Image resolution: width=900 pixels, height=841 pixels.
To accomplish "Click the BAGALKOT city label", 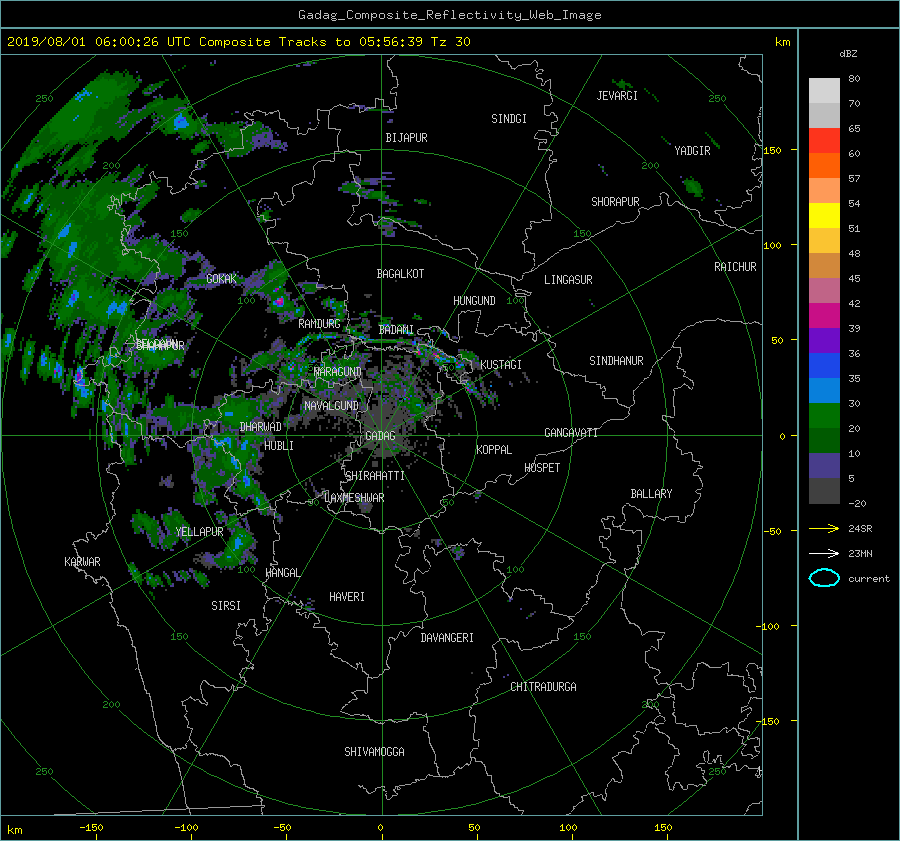I will (400, 274).
